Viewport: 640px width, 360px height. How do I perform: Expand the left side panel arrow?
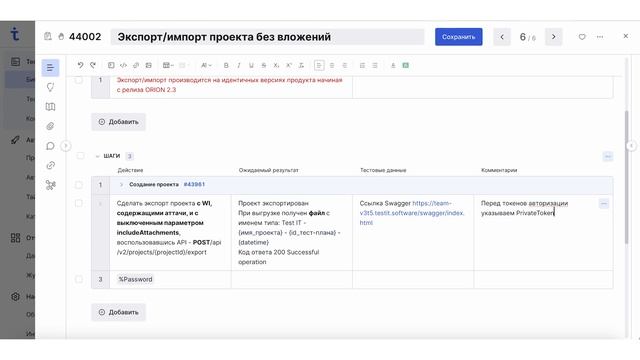click(66, 146)
